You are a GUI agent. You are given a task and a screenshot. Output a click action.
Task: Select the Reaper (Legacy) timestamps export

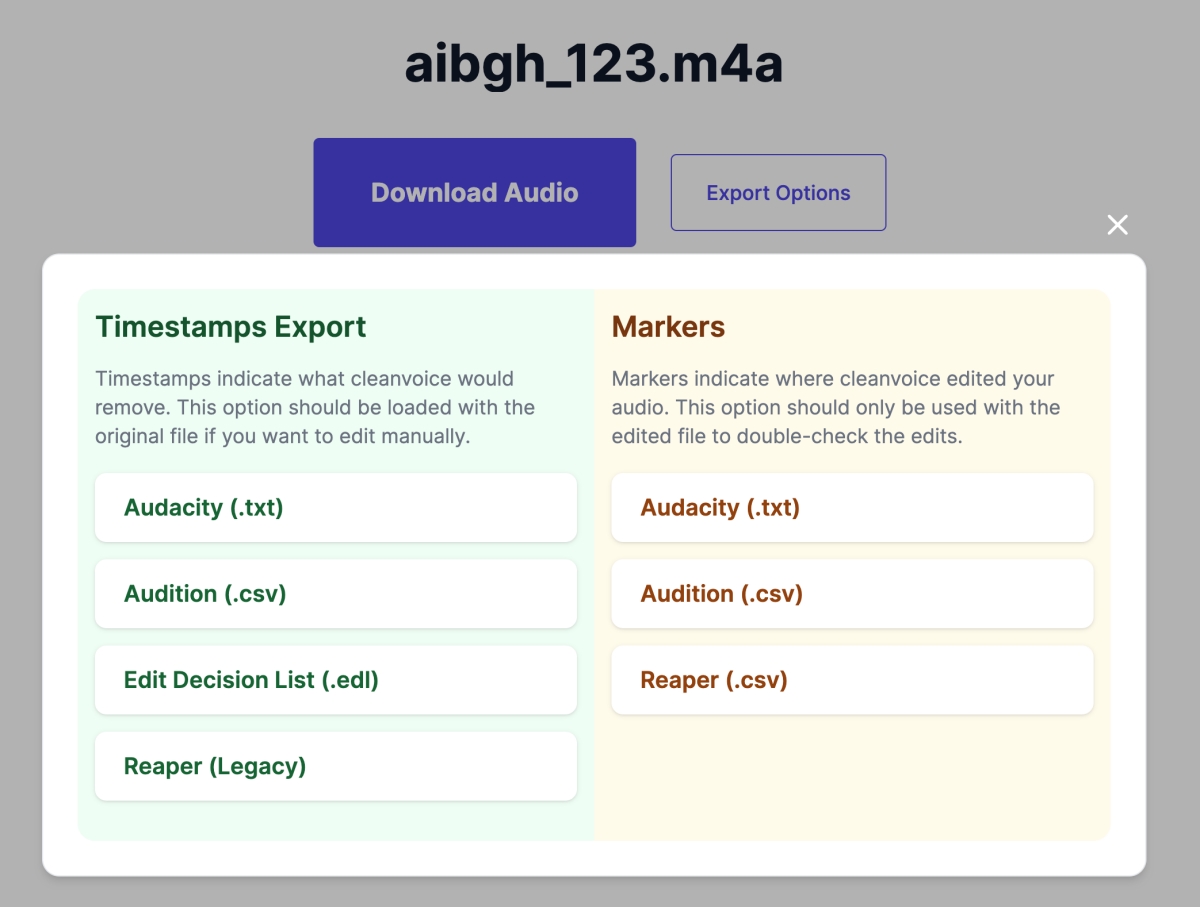coord(335,766)
